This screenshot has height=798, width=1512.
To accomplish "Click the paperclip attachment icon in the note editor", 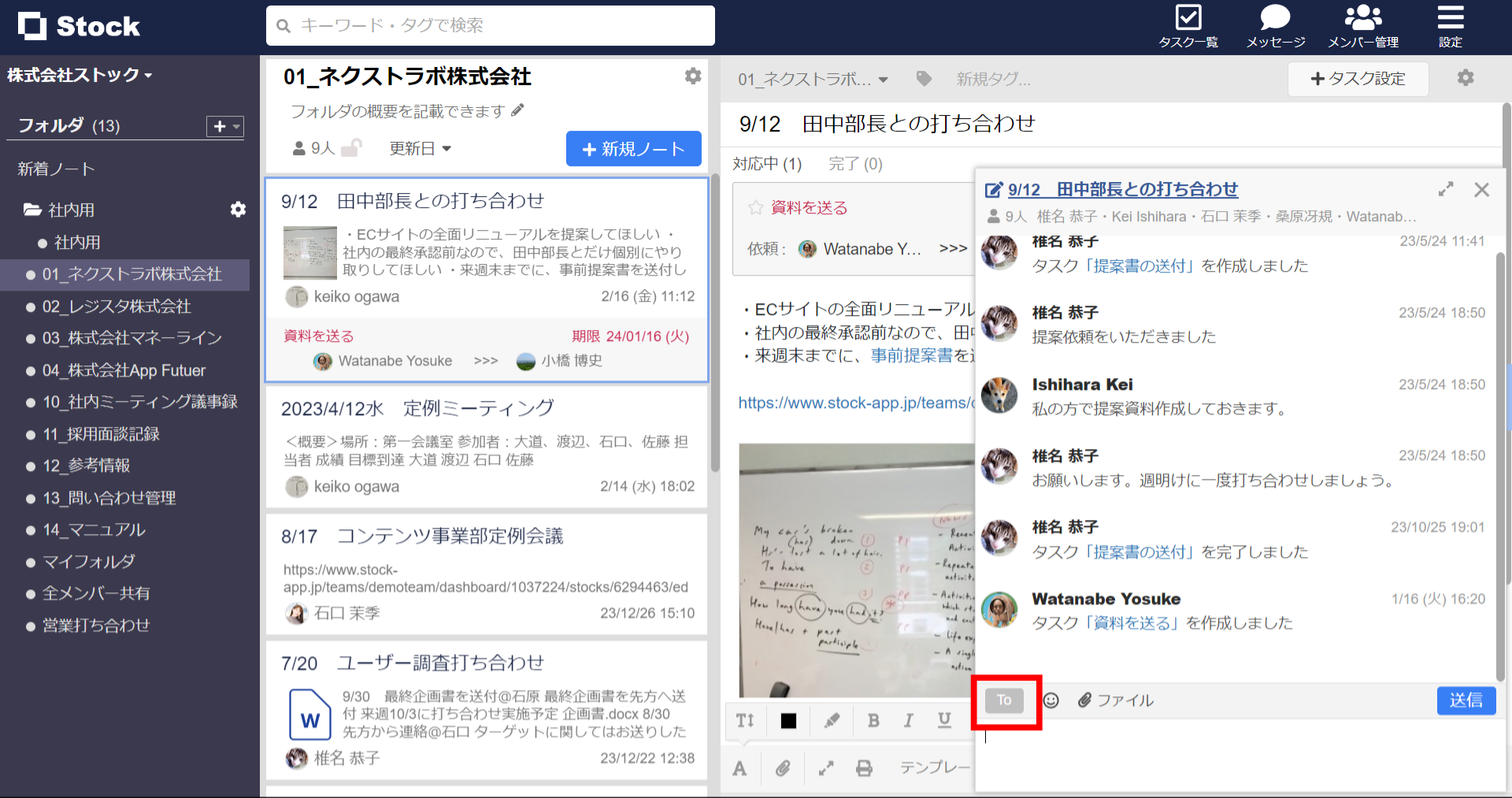I will point(782,769).
